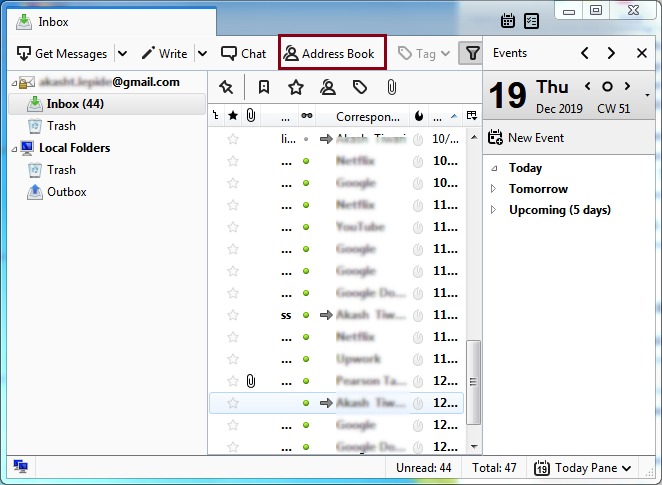Sort by thread column header icon
This screenshot has height=485, width=662.
[x=216, y=116]
